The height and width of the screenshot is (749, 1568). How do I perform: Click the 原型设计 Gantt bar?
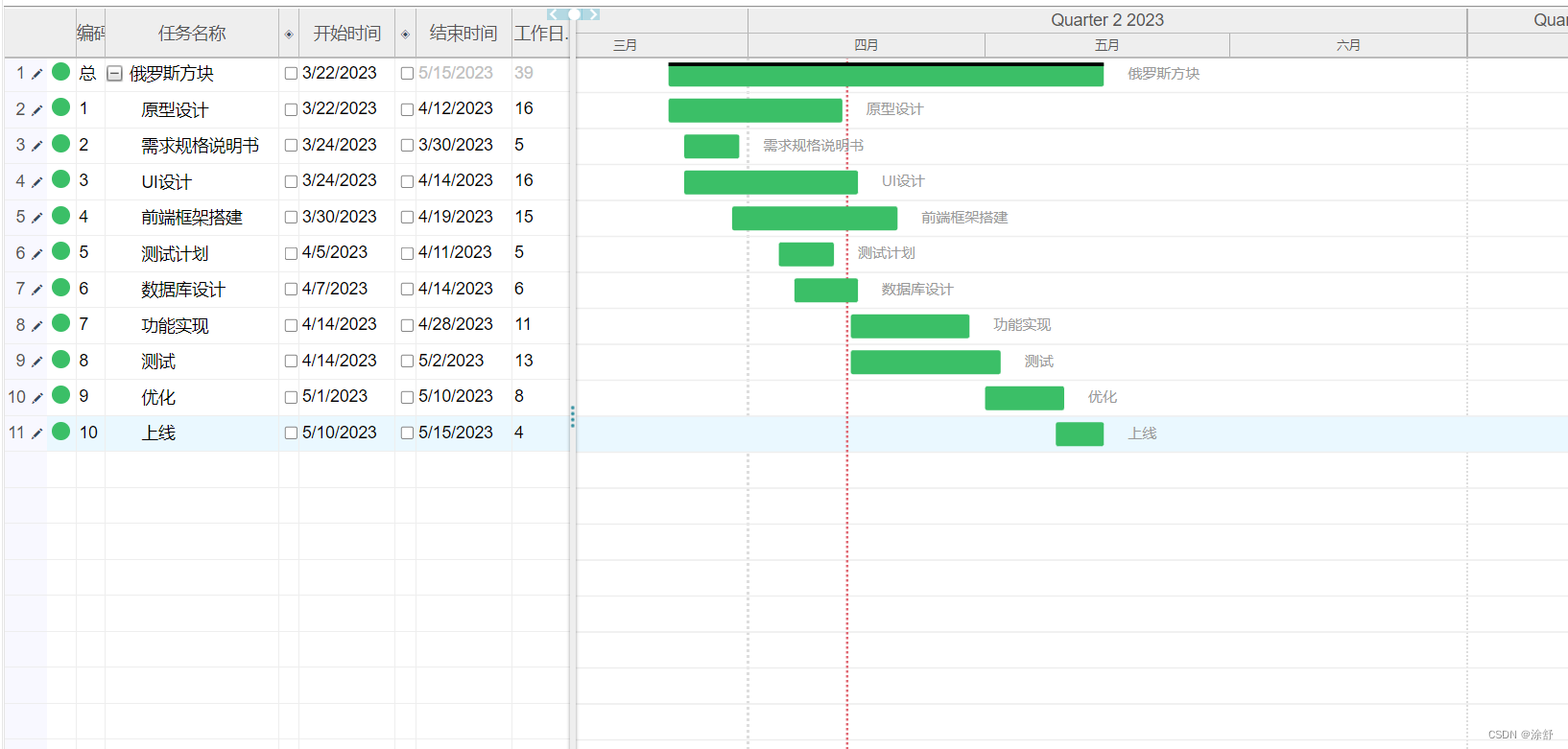point(755,110)
